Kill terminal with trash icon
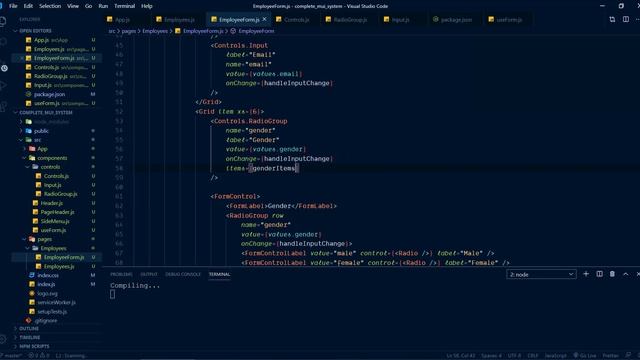Viewport: 640px width, 360px height. [612, 274]
